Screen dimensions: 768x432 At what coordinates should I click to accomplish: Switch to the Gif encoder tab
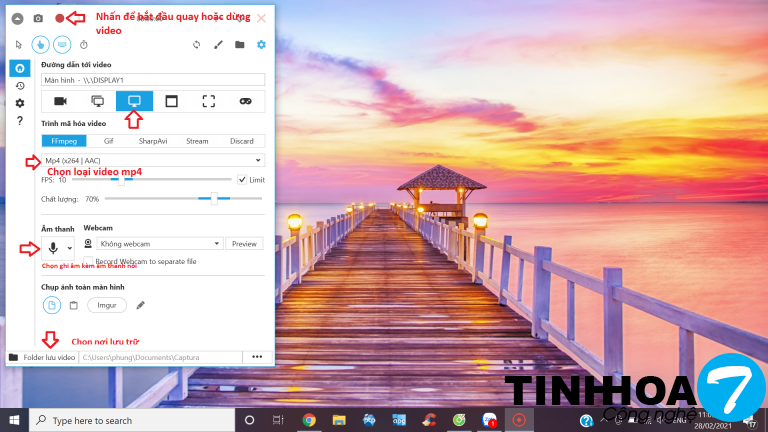tap(108, 141)
